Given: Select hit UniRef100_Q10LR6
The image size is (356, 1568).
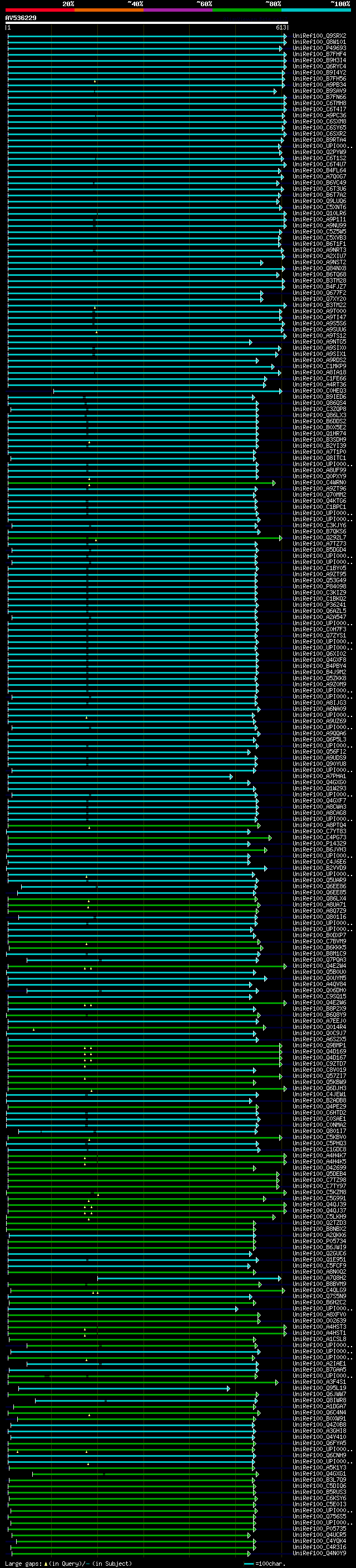Looking at the screenshot, I should click(x=319, y=214).
